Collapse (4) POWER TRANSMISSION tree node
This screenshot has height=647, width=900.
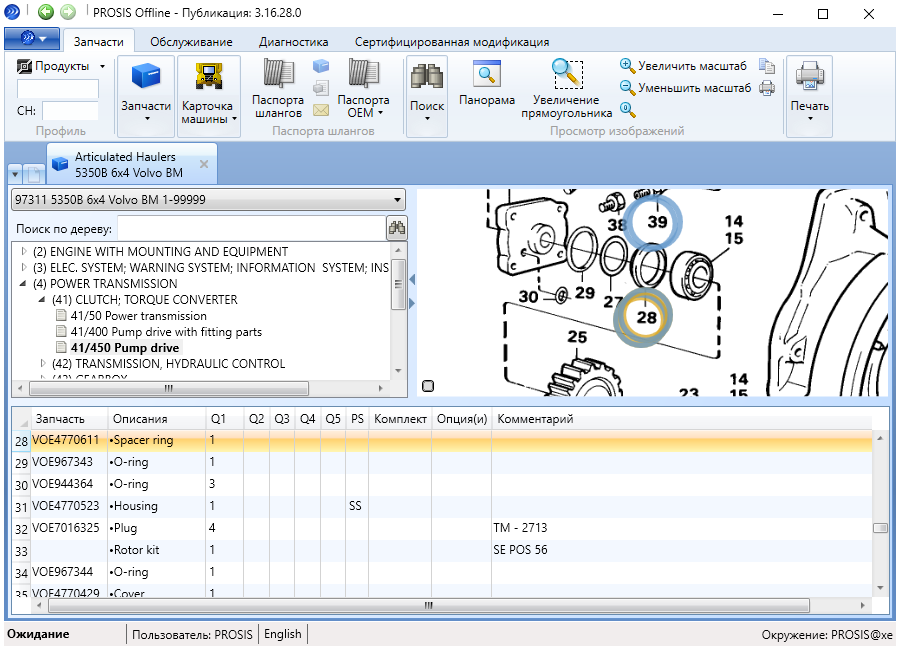pos(23,283)
